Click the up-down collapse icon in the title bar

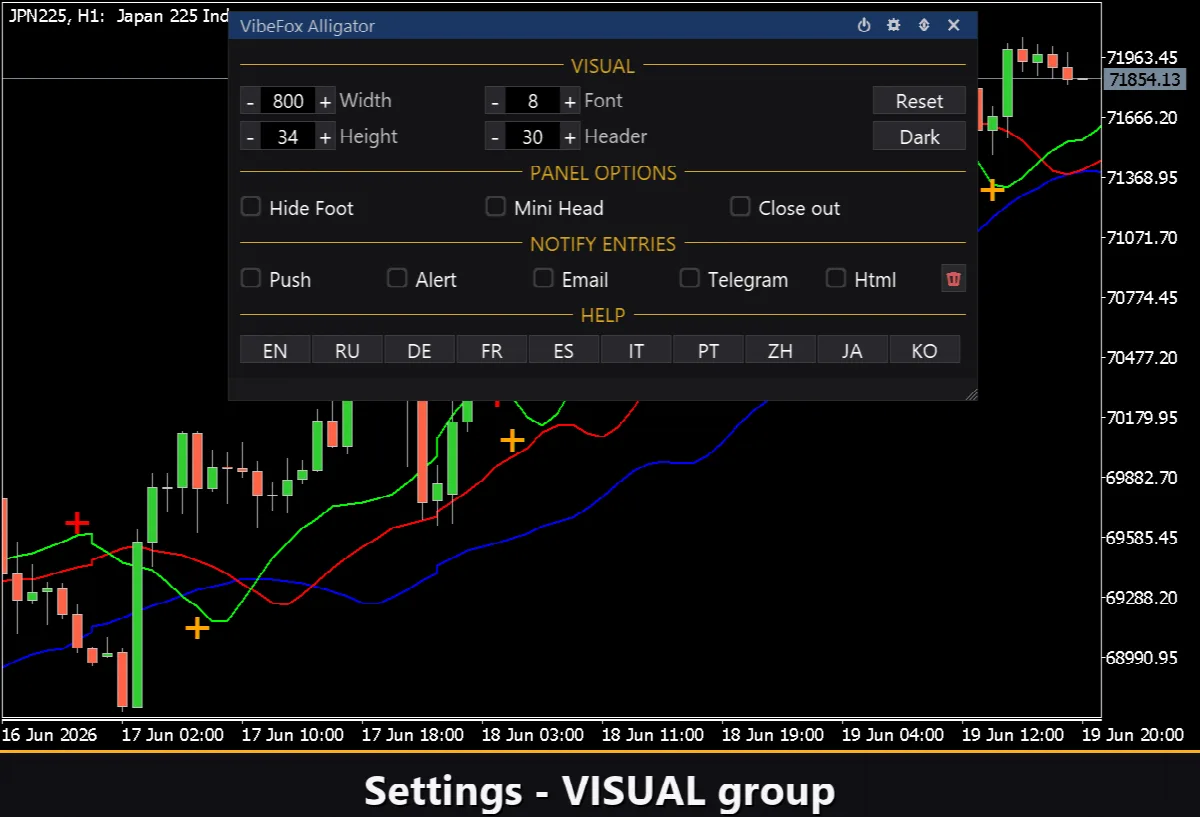coord(924,25)
